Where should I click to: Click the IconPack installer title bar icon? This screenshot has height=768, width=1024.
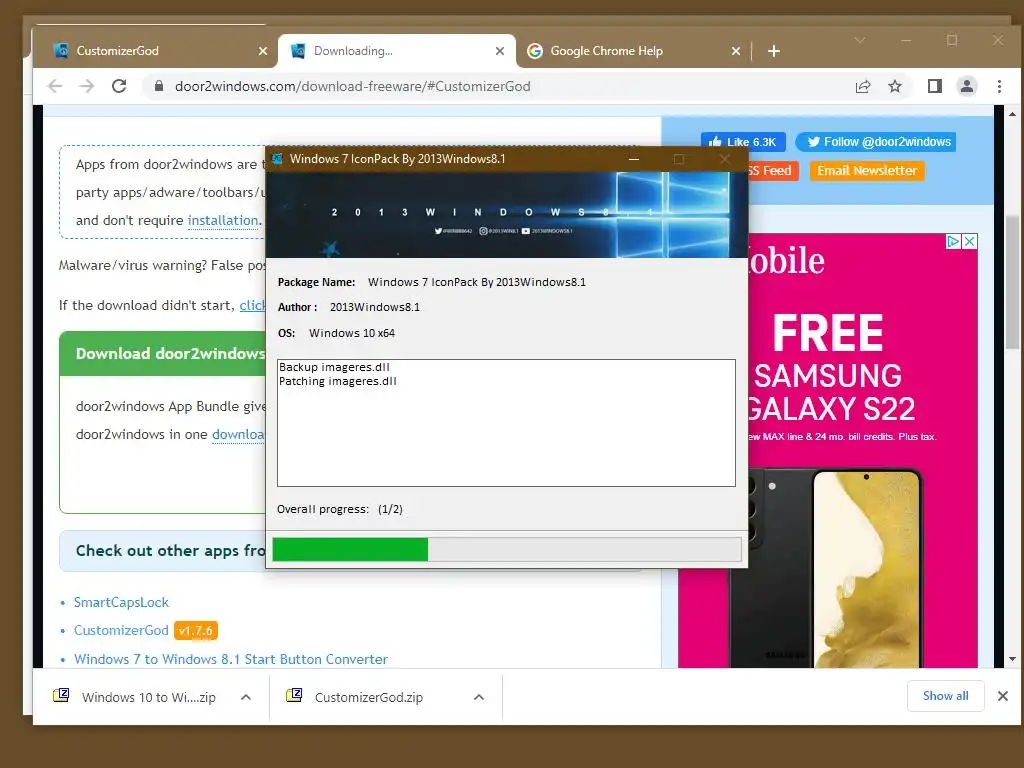tap(278, 159)
